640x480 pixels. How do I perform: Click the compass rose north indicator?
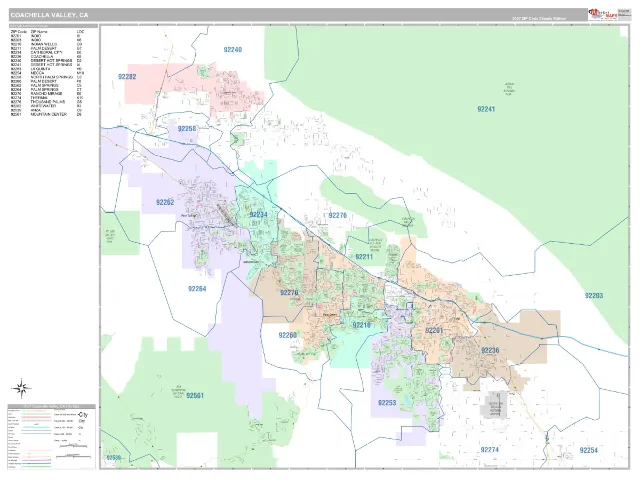click(x=22, y=388)
